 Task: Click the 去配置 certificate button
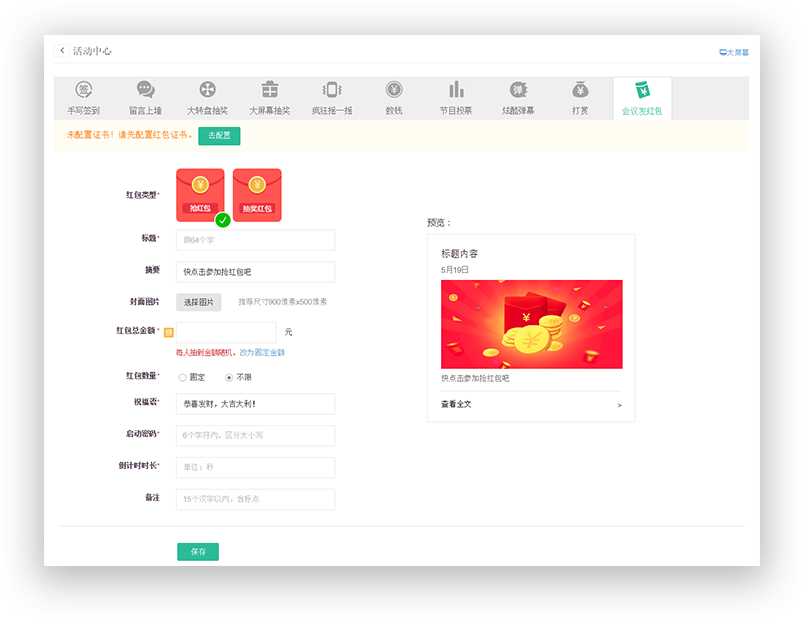(x=219, y=136)
